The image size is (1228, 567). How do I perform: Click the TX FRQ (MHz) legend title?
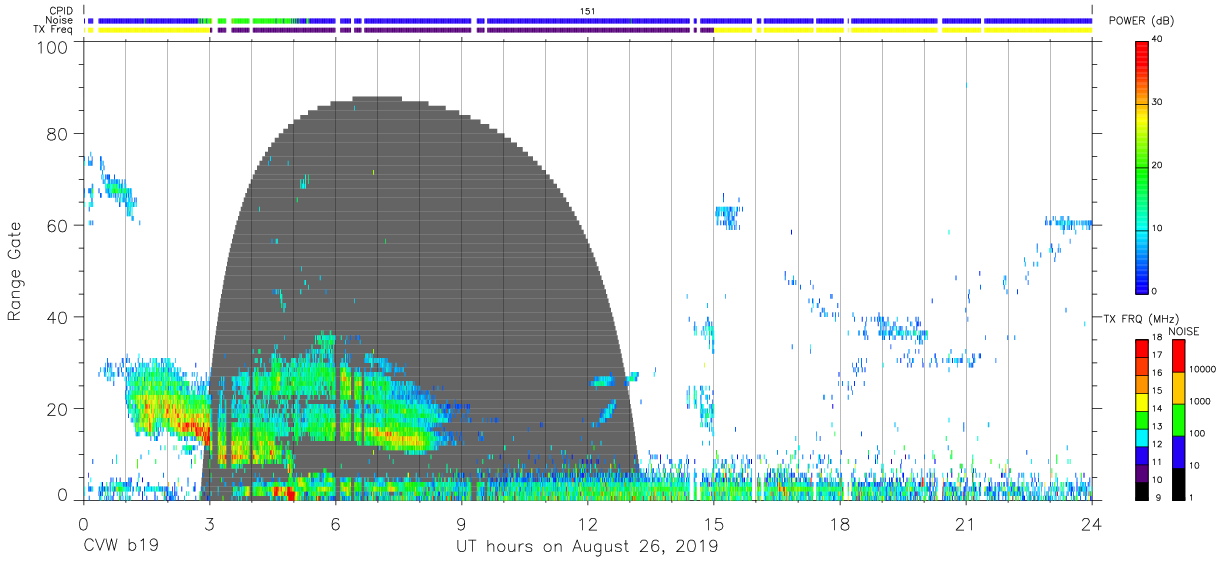1140,318
